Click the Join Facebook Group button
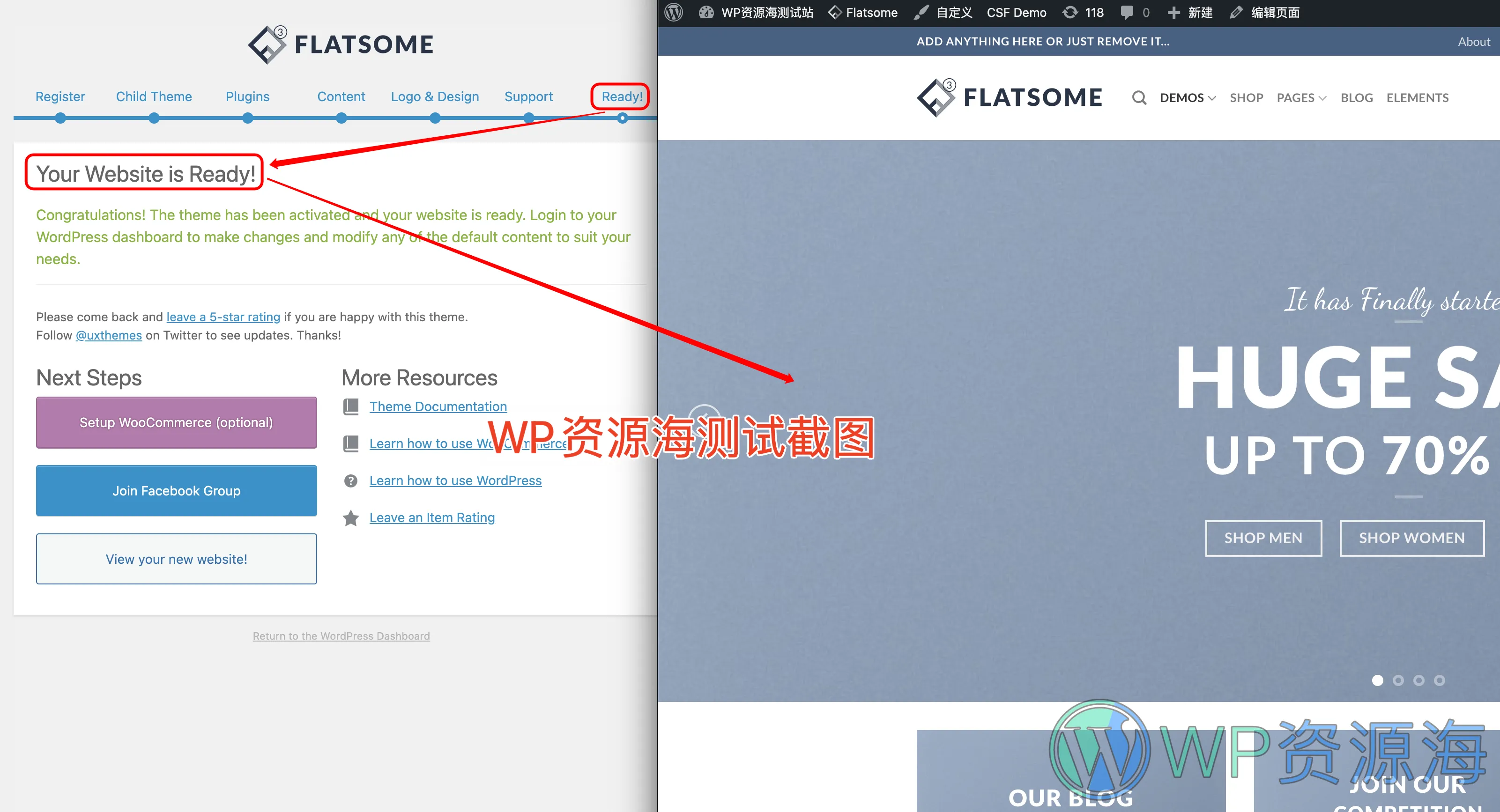 pyautogui.click(x=175, y=490)
